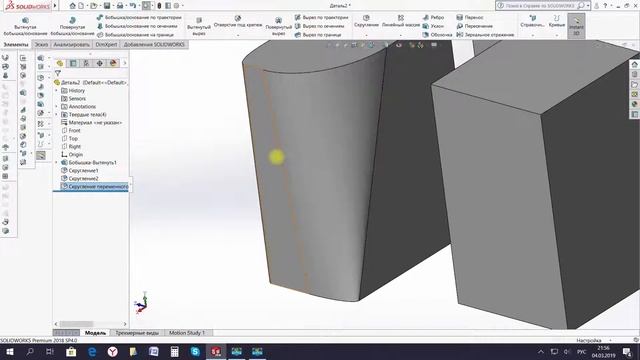This screenshot has height=360, width=640.
Task: Click the Повернутая бобышка/основание tool
Action: (72, 27)
